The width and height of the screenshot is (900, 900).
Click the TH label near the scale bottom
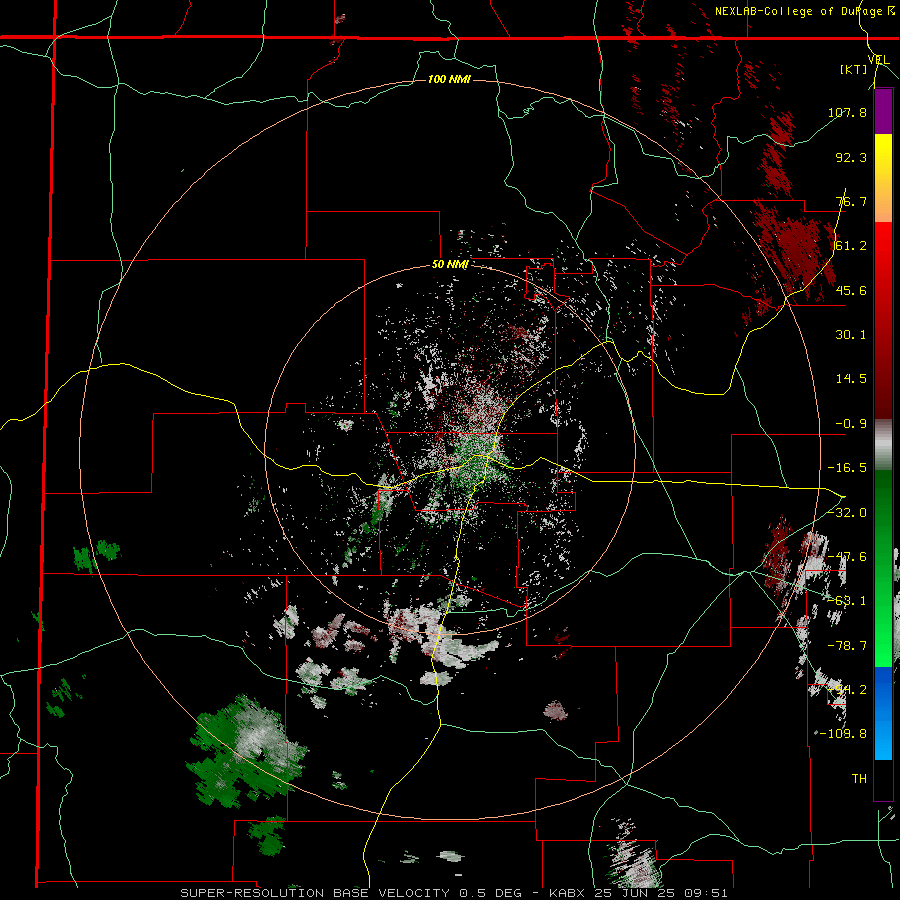point(859,779)
